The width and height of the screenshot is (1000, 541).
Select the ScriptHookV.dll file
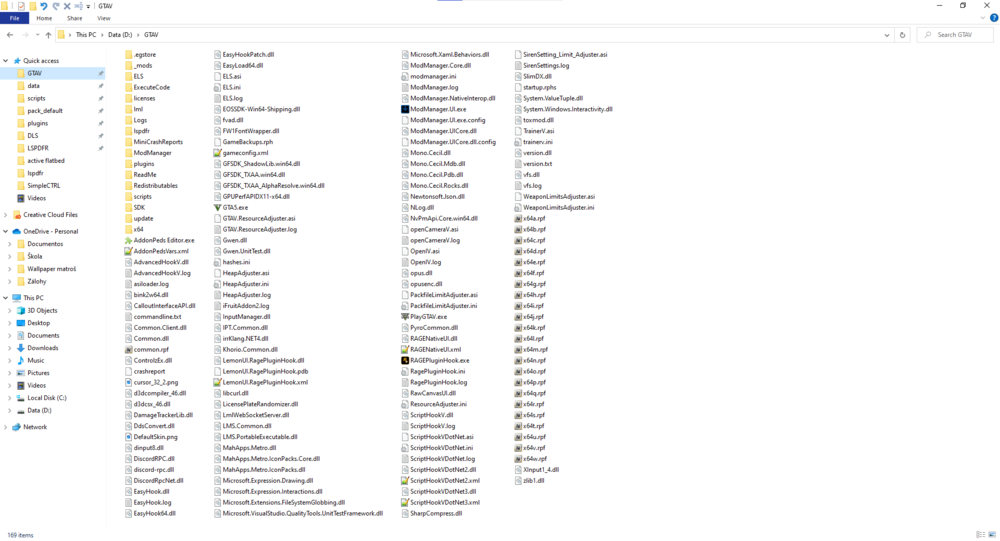coord(431,415)
